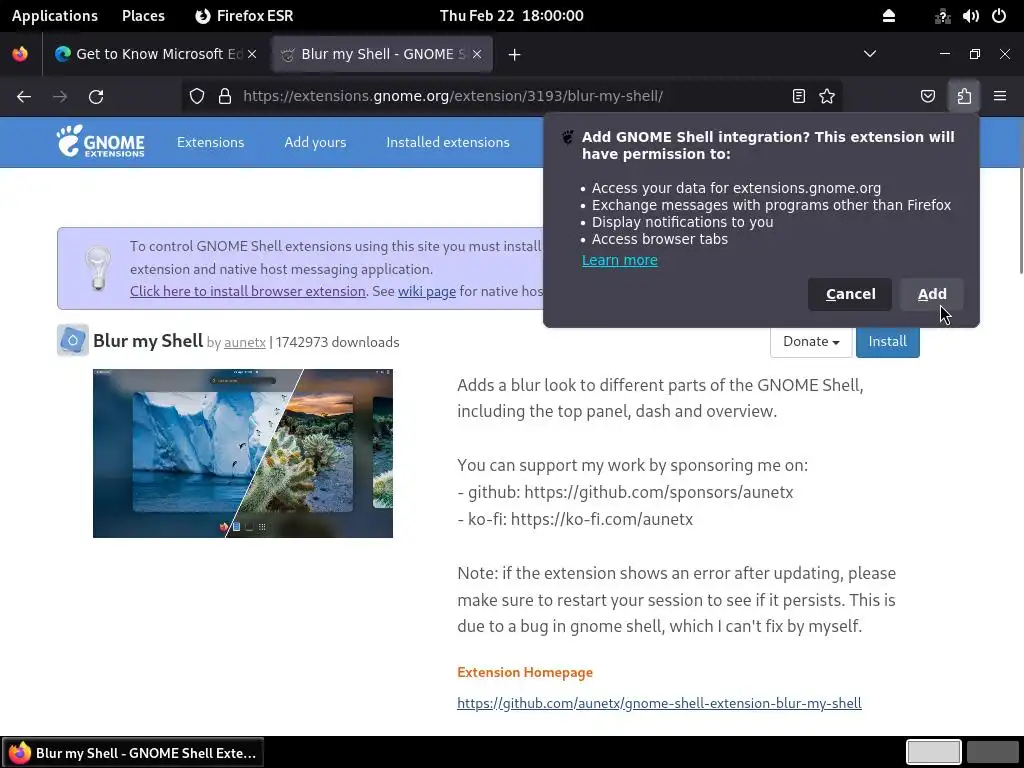Go to the Extensions nav item
This screenshot has width=1024, height=768.
click(210, 142)
